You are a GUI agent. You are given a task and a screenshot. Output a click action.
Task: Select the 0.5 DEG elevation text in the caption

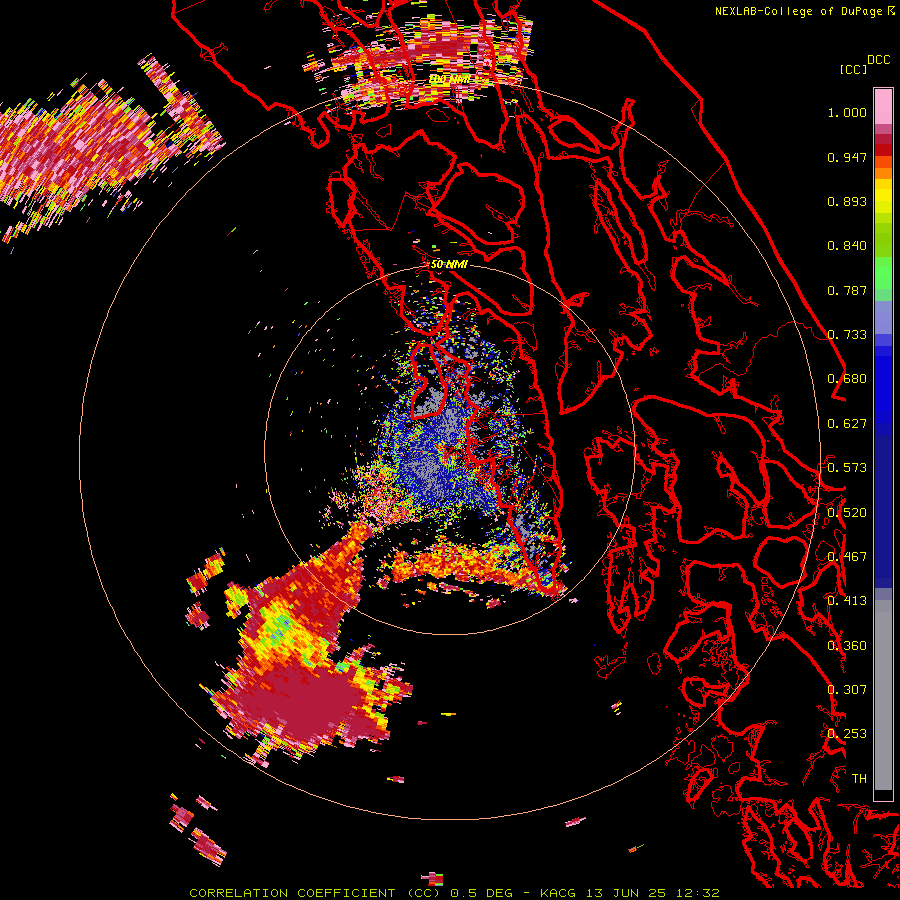(483, 893)
